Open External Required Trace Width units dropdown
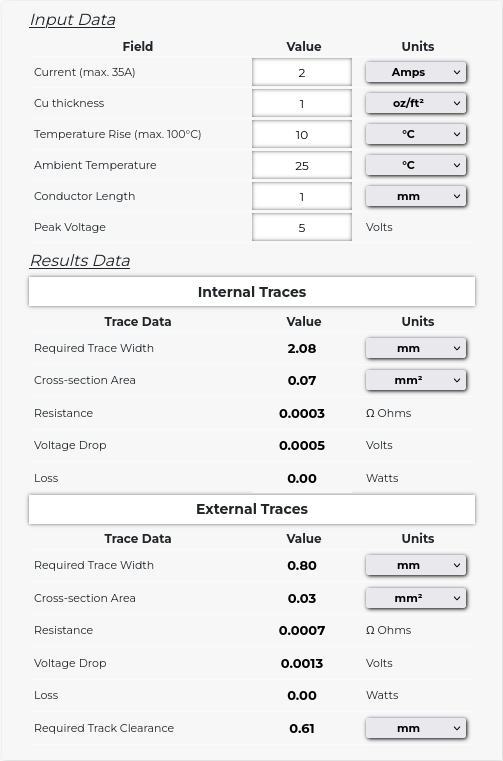 click(x=416, y=565)
